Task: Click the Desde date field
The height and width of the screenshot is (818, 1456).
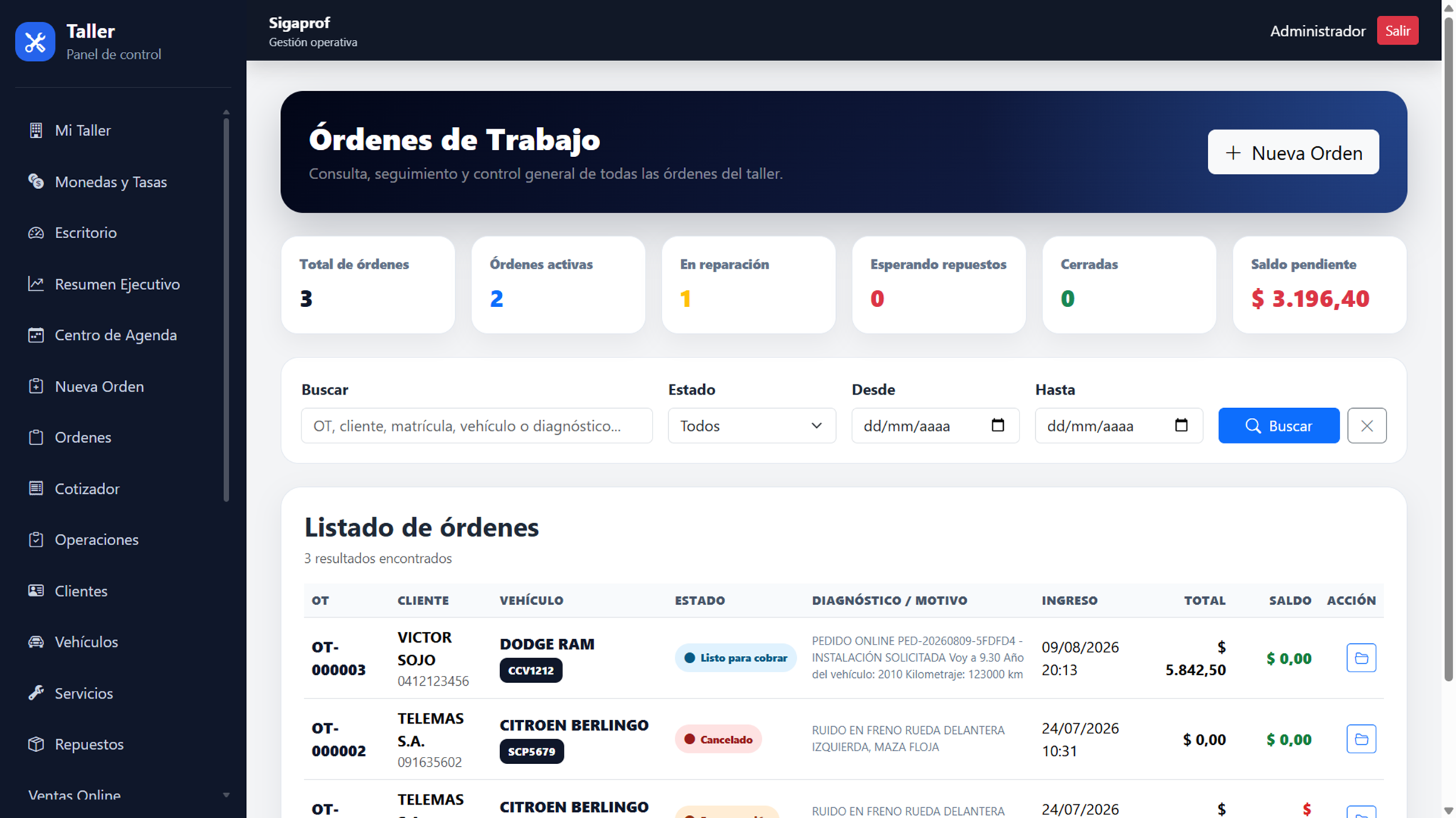Action: click(x=935, y=426)
